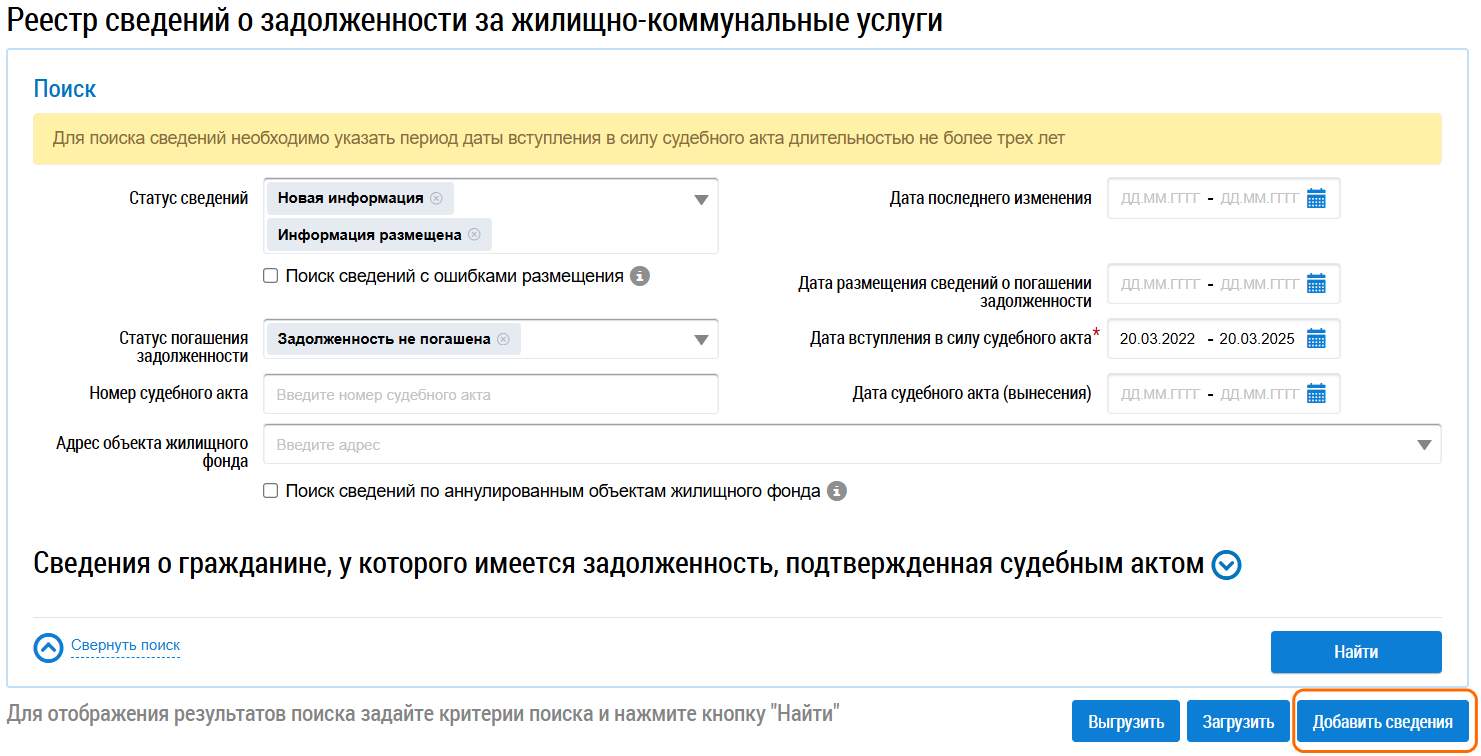Screen dimensions: 1481x756
Task: Click circular collapse arrow near Свернуть поиск
Action: click(x=47, y=648)
